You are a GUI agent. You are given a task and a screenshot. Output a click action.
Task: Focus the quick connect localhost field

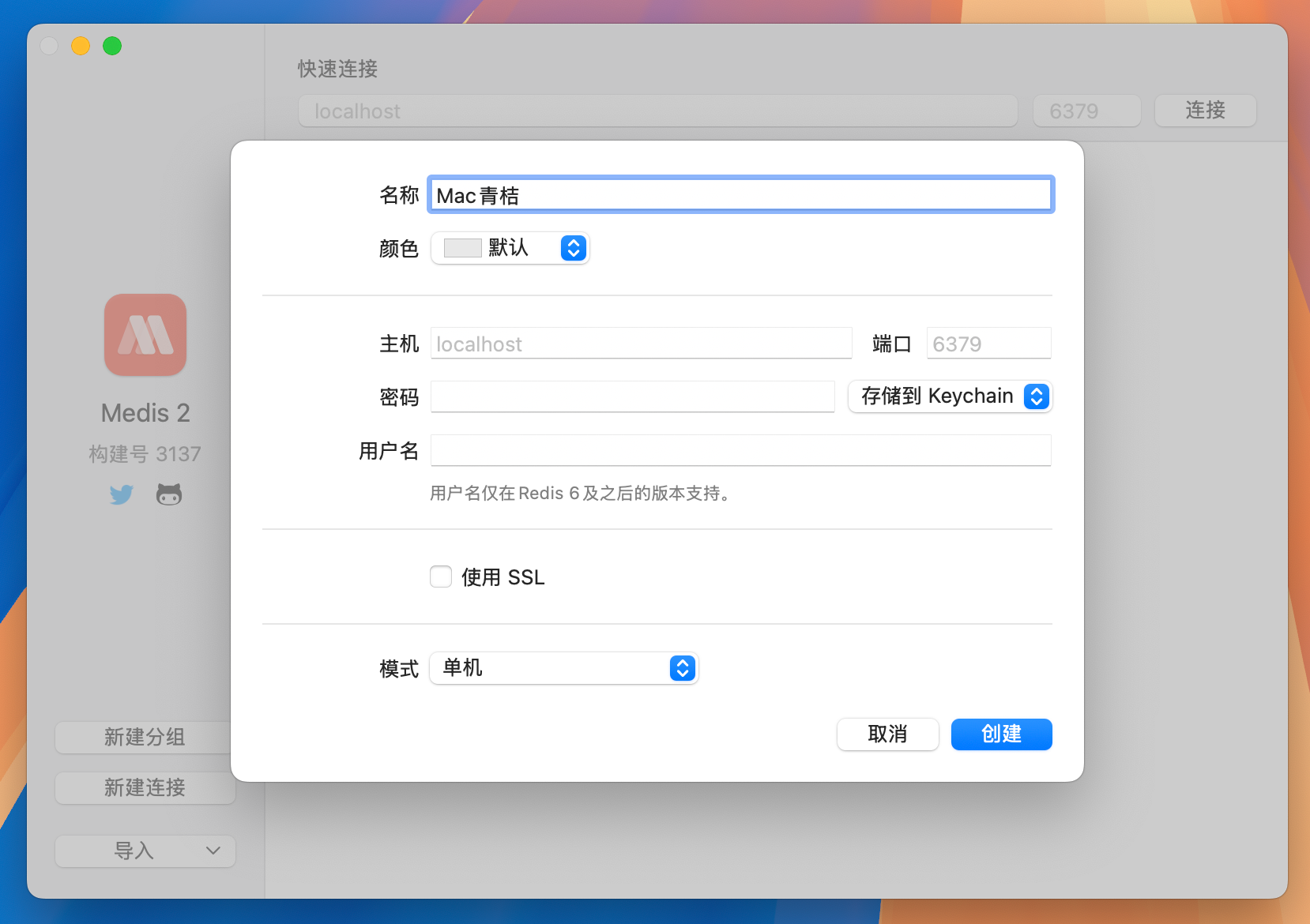[x=658, y=111]
